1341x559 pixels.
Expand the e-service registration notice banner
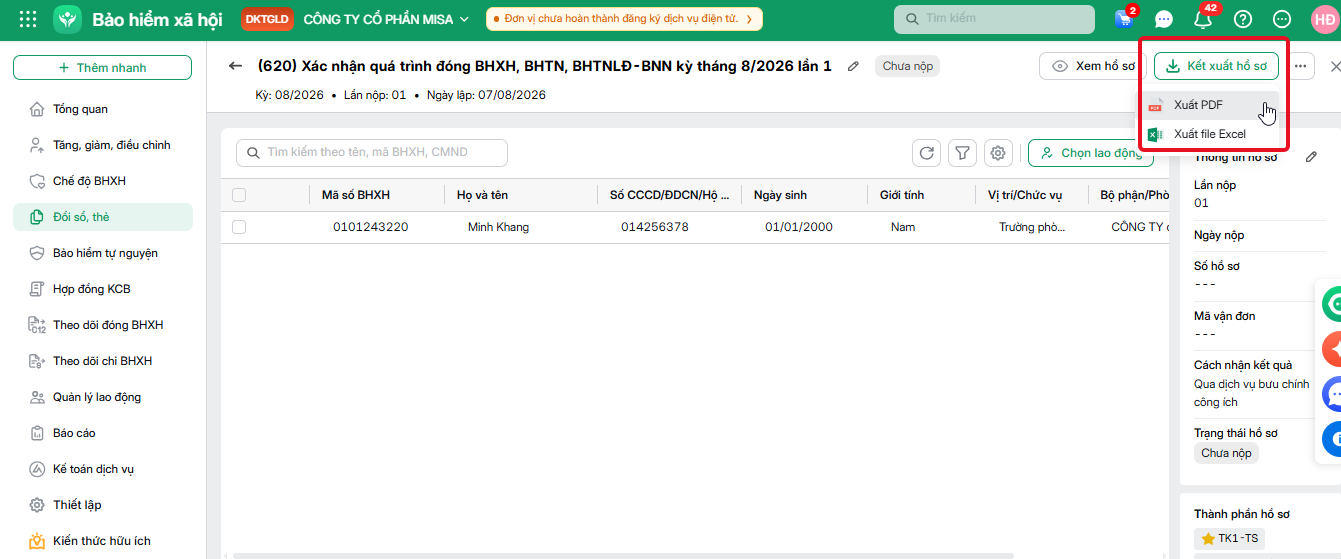(x=623, y=19)
